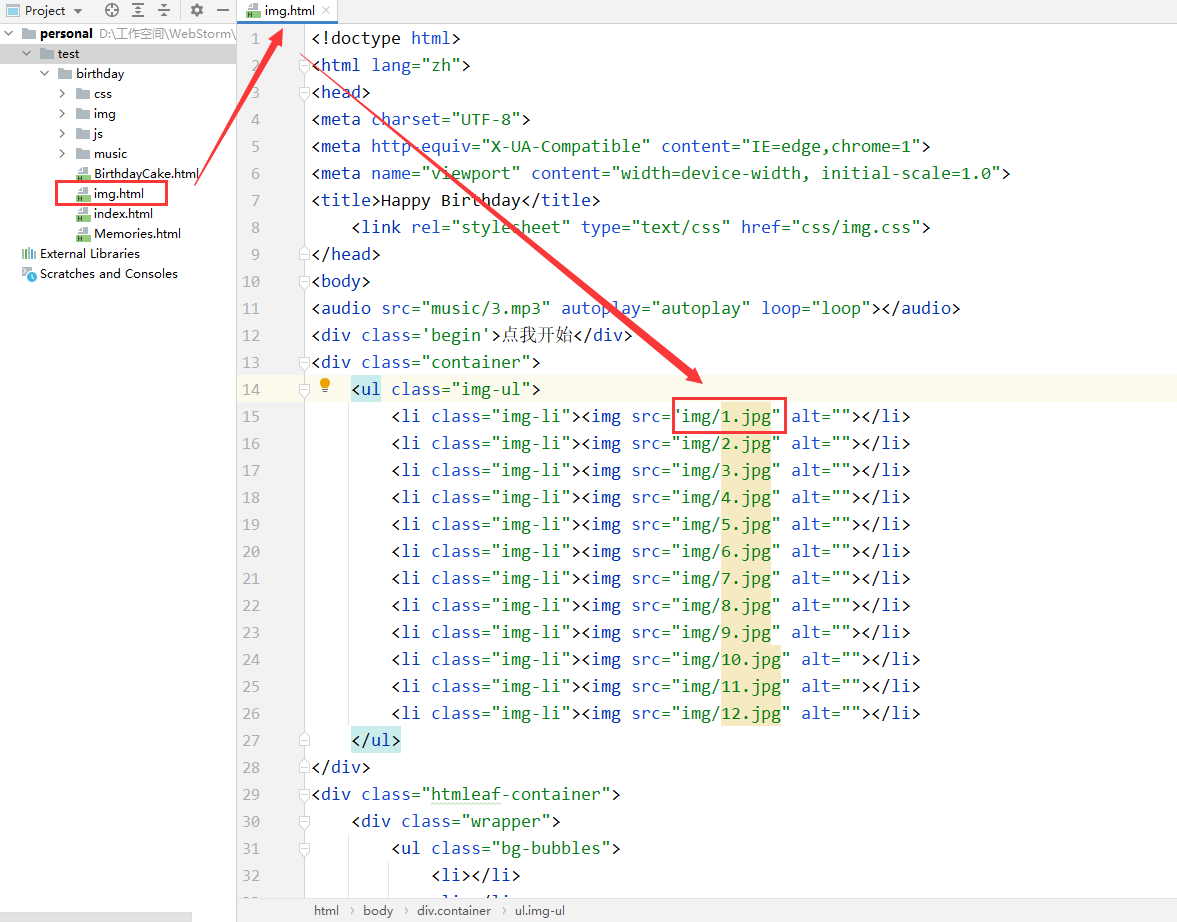Click the Scratches and Consoles icon

coord(29,274)
